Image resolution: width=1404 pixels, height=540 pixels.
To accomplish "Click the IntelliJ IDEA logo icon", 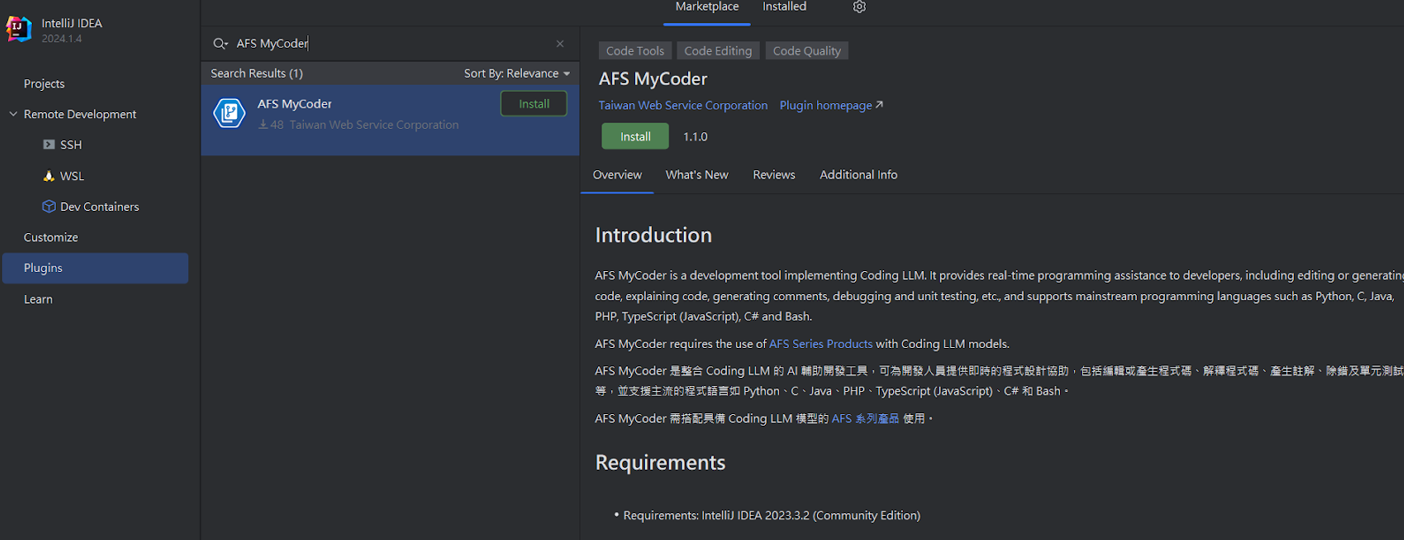I will pos(19,30).
